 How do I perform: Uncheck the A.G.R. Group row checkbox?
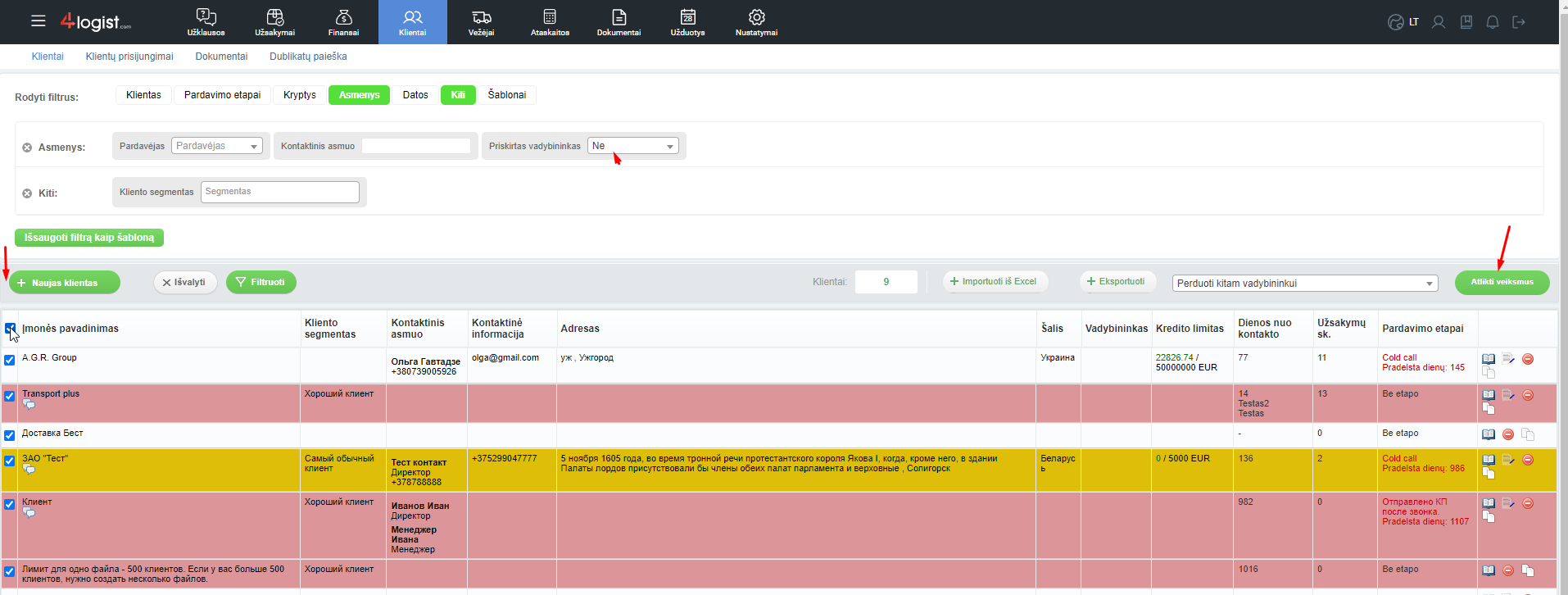(10, 360)
